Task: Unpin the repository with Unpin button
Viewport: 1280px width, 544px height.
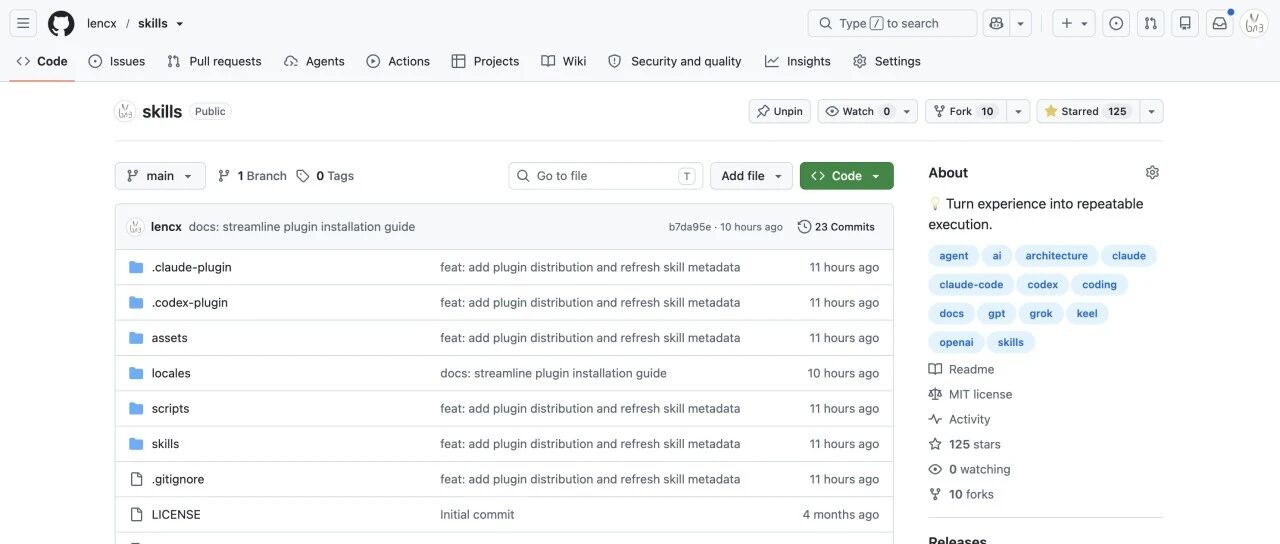Action: click(x=779, y=111)
